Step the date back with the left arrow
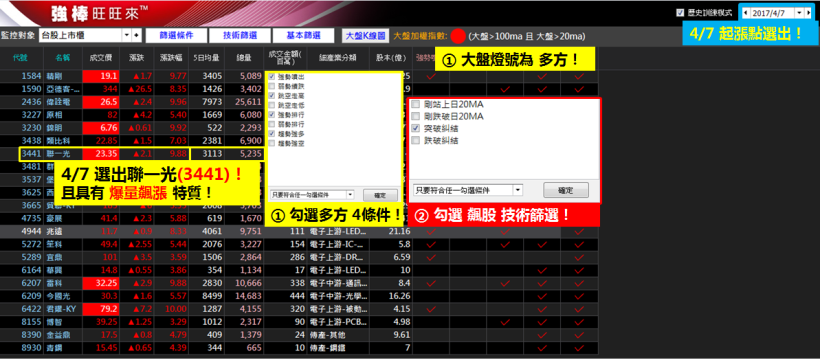 [745, 13]
